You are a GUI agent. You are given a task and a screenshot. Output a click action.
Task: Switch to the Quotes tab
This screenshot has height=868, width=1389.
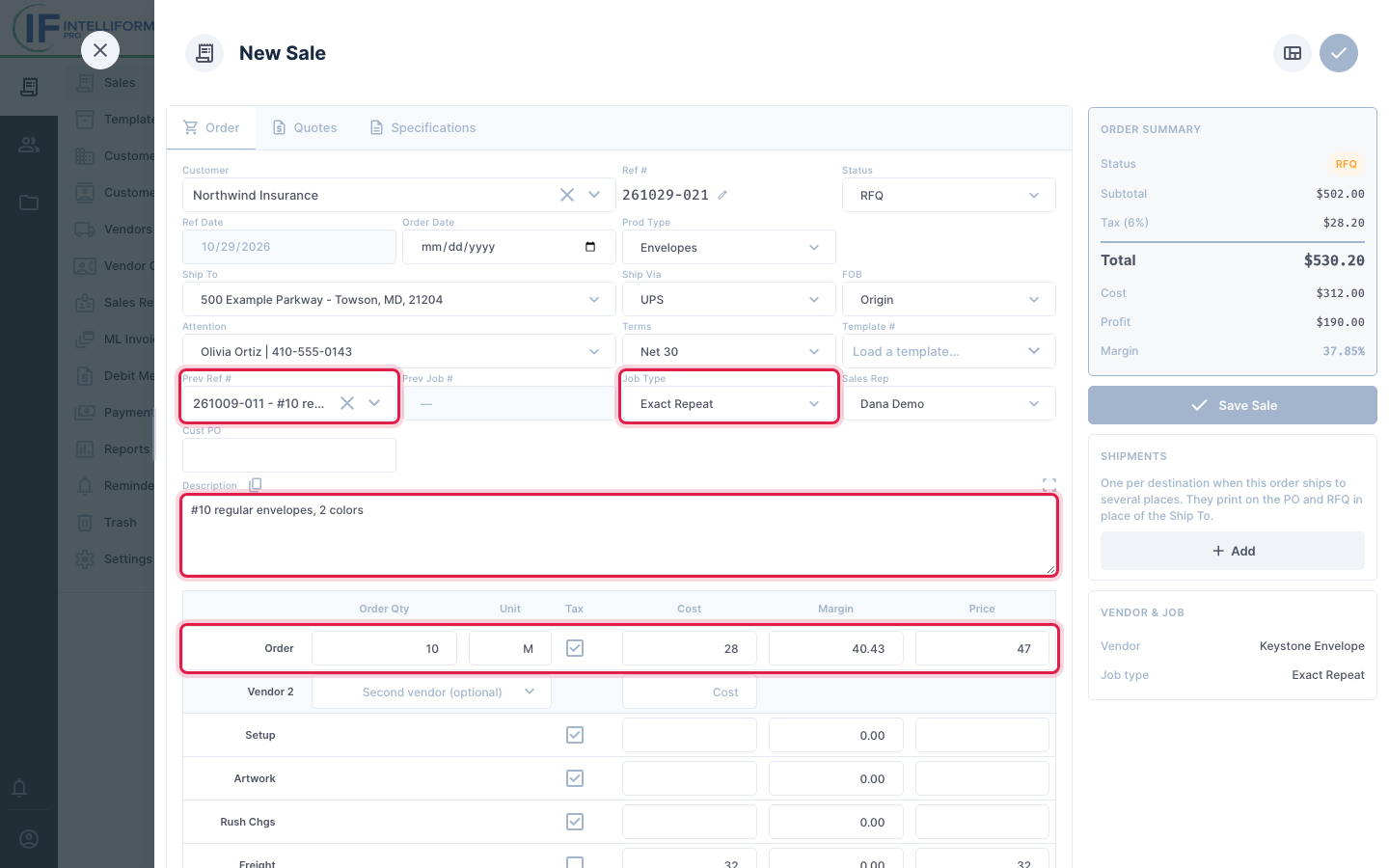(x=305, y=127)
